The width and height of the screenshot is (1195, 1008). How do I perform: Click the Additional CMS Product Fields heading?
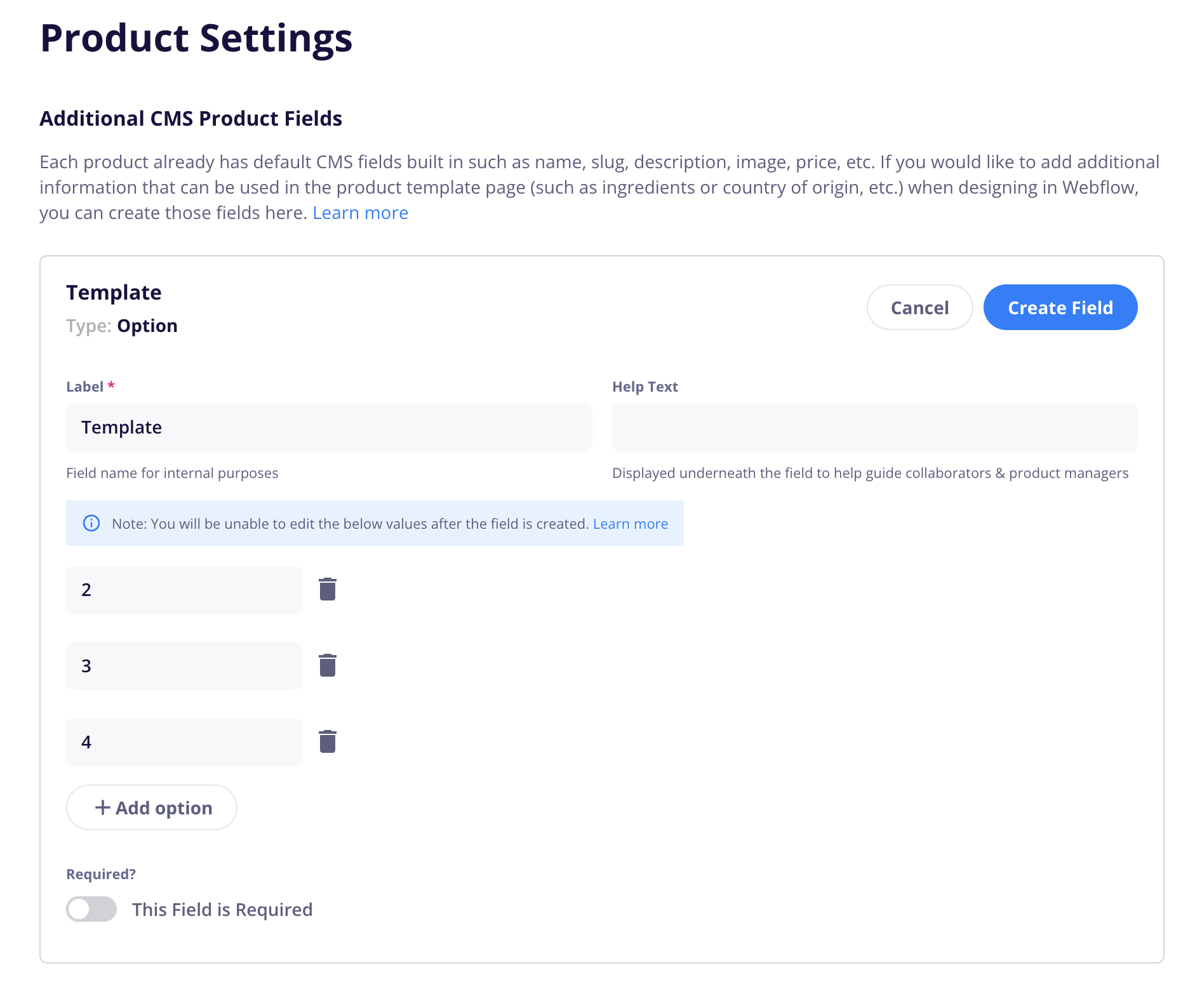coord(191,119)
